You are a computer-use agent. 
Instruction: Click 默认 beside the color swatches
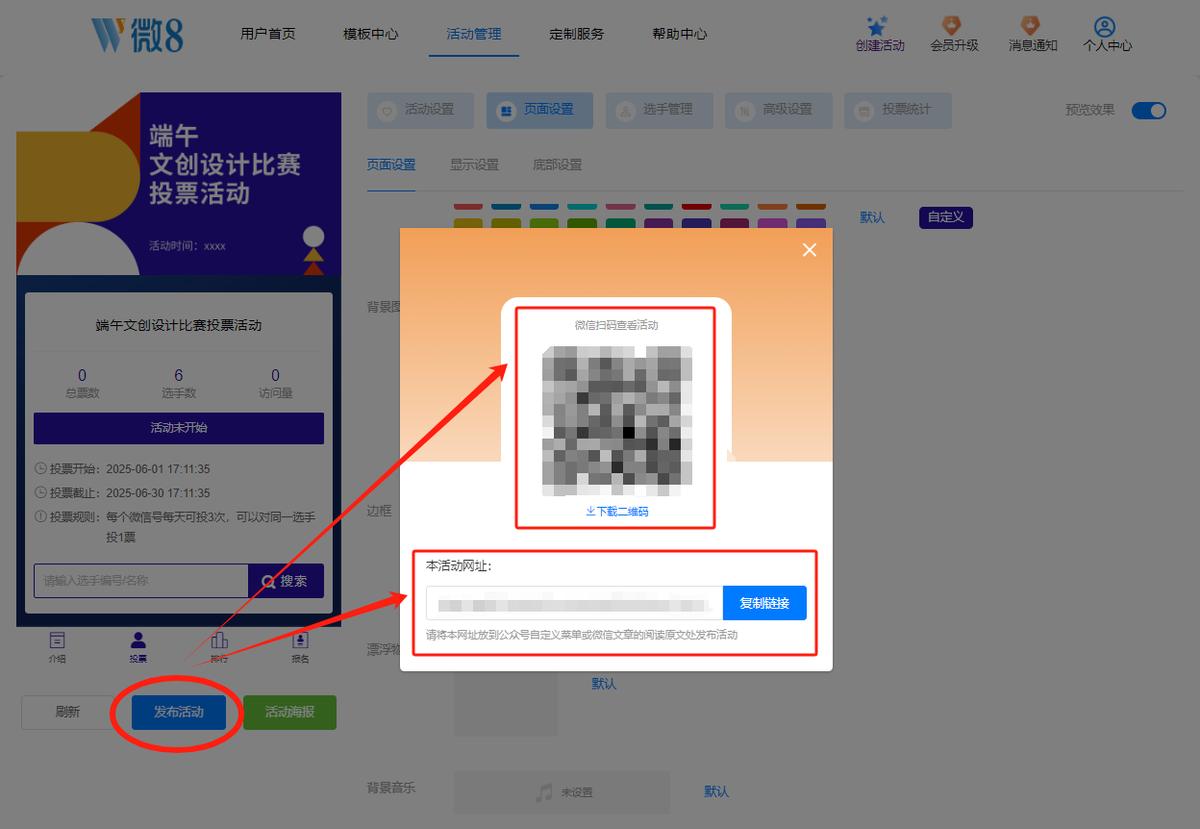click(872, 217)
